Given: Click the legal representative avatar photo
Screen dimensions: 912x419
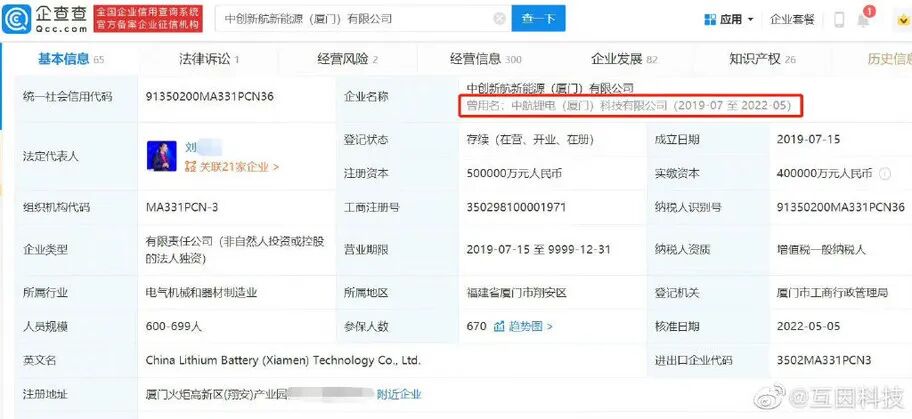Looking at the screenshot, I should pyautogui.click(x=162, y=156).
